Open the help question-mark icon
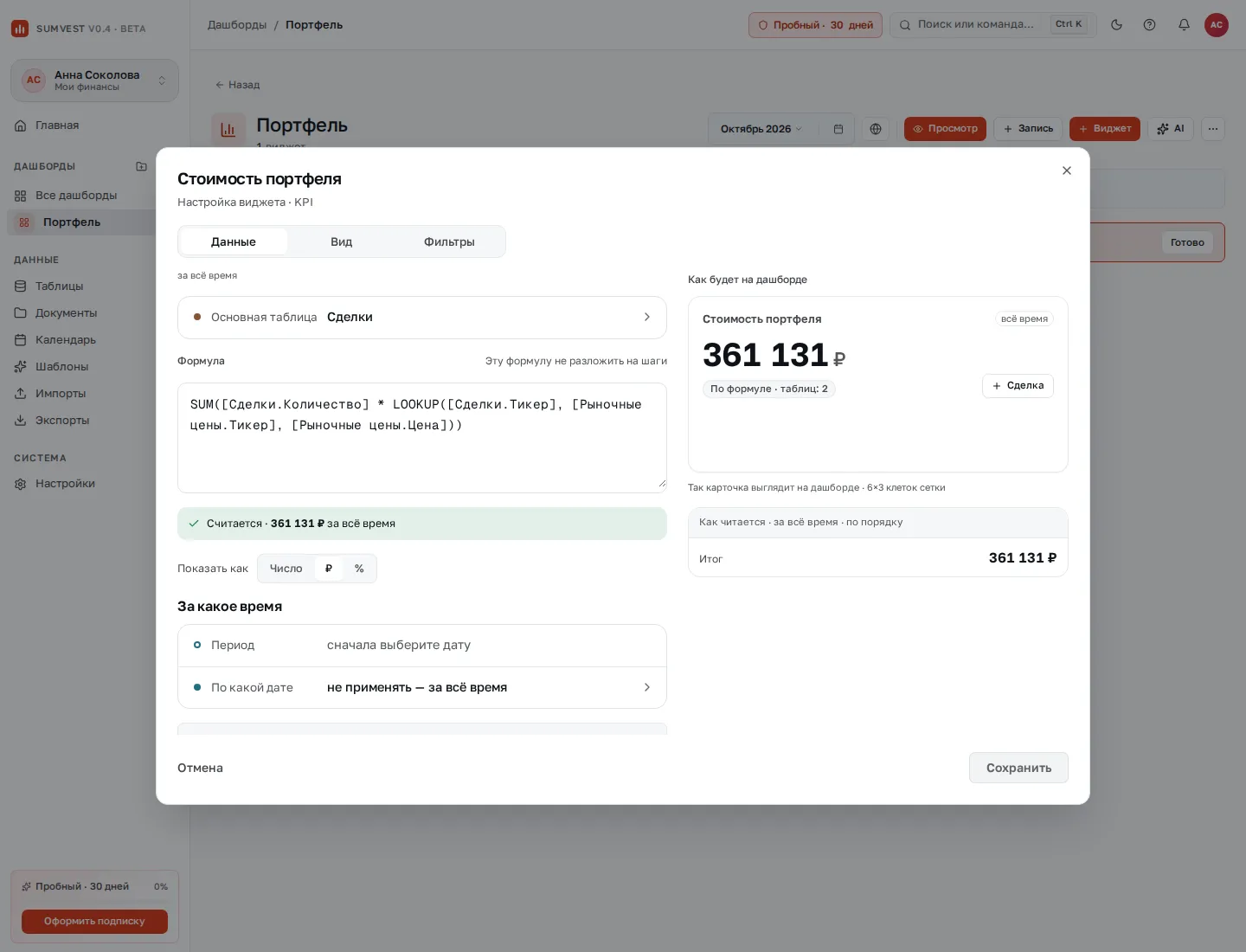Viewport: 1246px width, 952px height. coord(1150,25)
